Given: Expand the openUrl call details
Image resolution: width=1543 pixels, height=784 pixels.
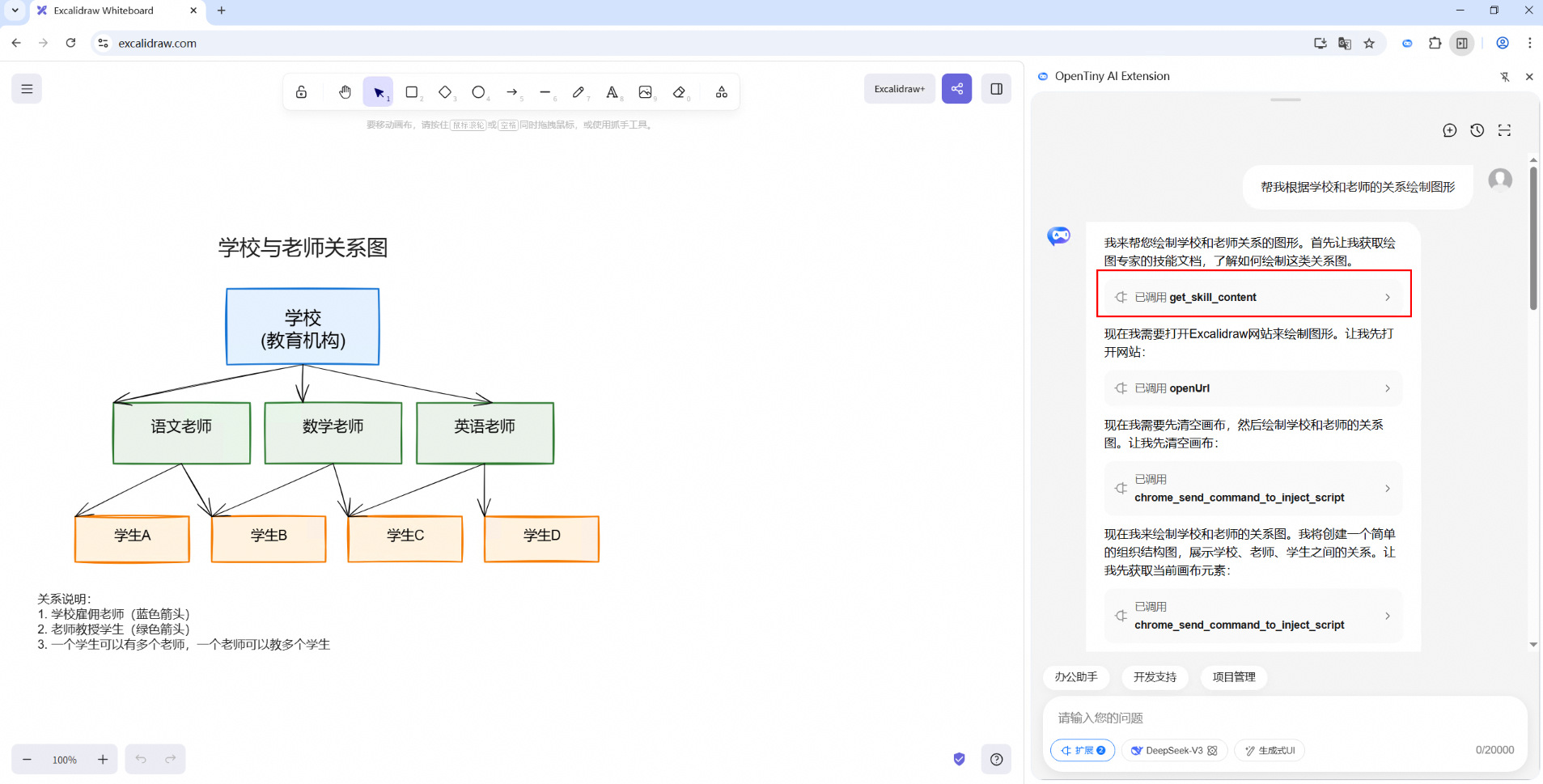Looking at the screenshot, I should [1253, 388].
